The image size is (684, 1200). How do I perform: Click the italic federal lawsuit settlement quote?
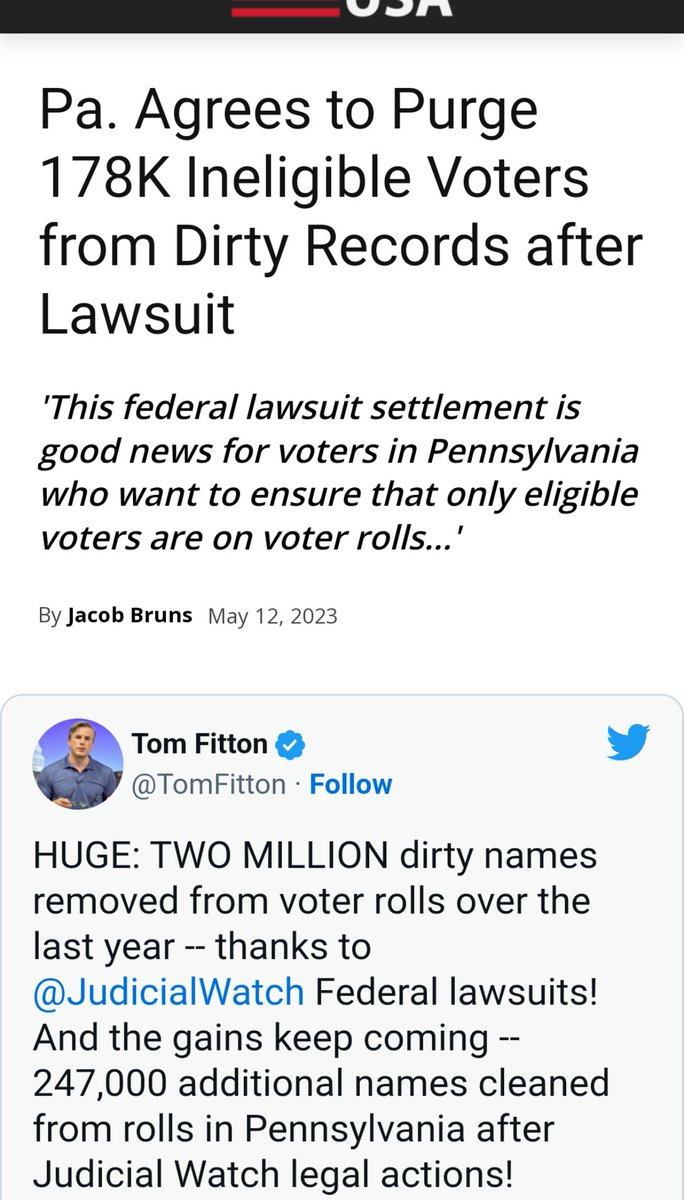338,472
